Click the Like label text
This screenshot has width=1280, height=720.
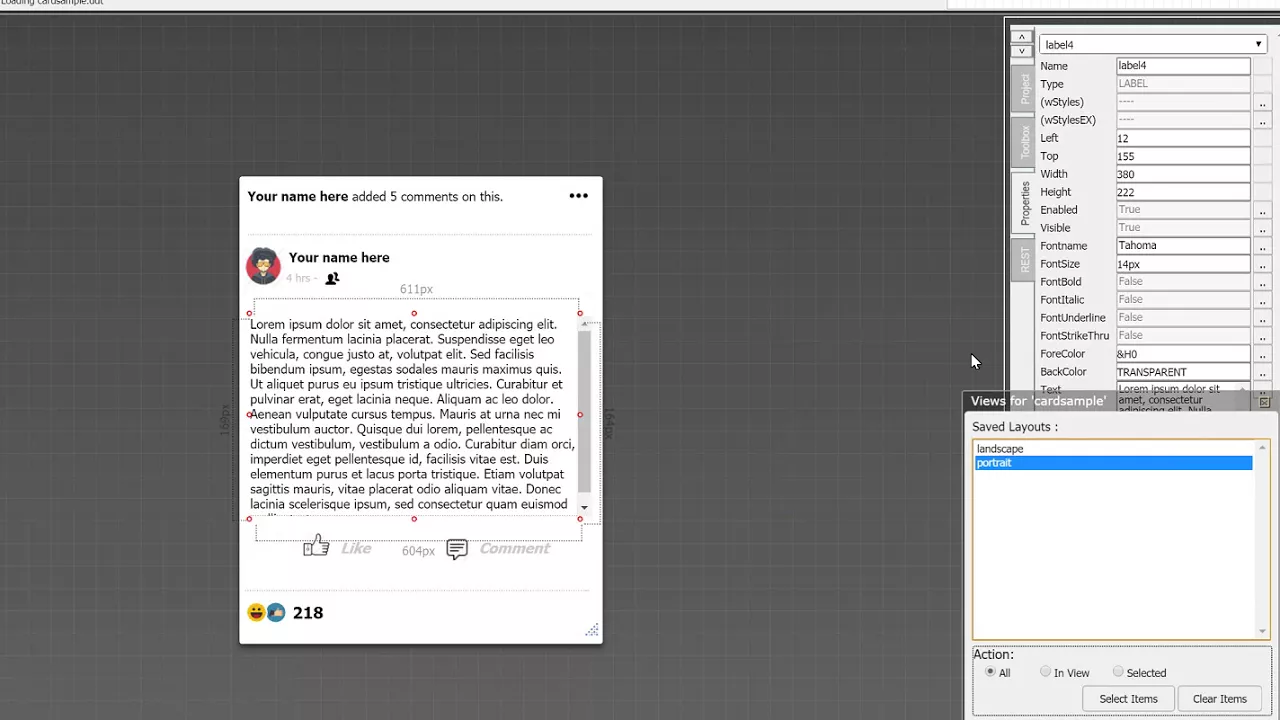pos(356,548)
